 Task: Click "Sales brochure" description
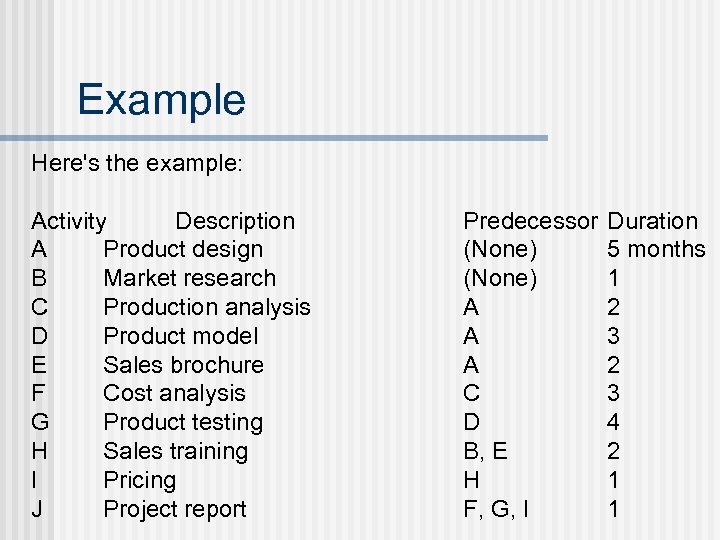tap(183, 365)
